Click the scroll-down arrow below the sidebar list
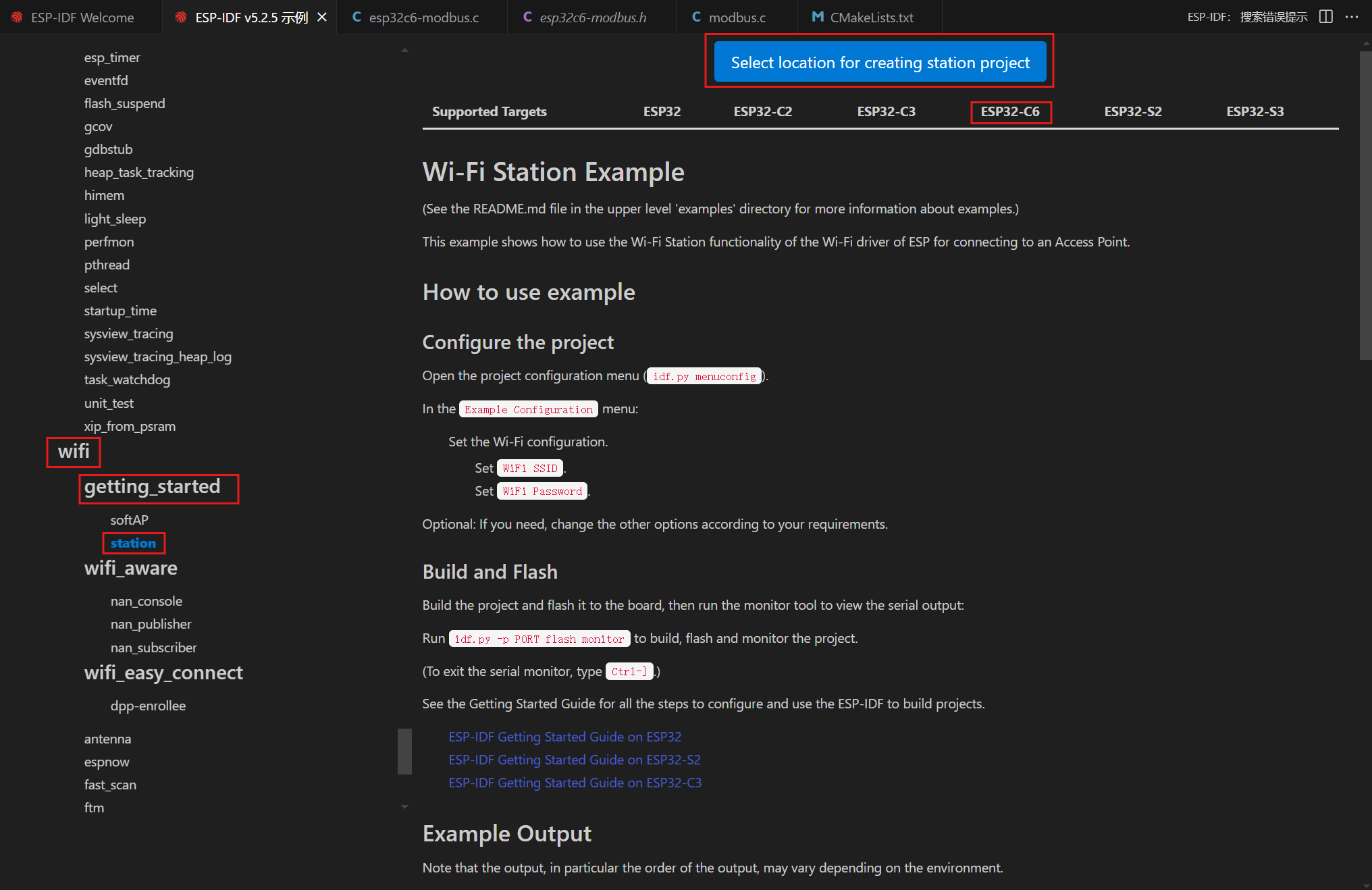 pos(404,807)
